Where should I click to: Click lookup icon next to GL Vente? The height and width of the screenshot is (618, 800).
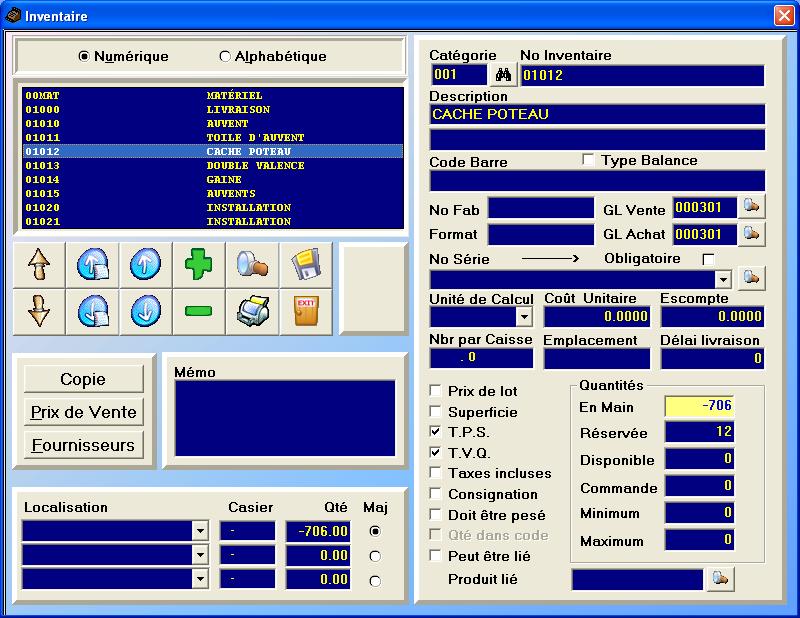[751, 207]
